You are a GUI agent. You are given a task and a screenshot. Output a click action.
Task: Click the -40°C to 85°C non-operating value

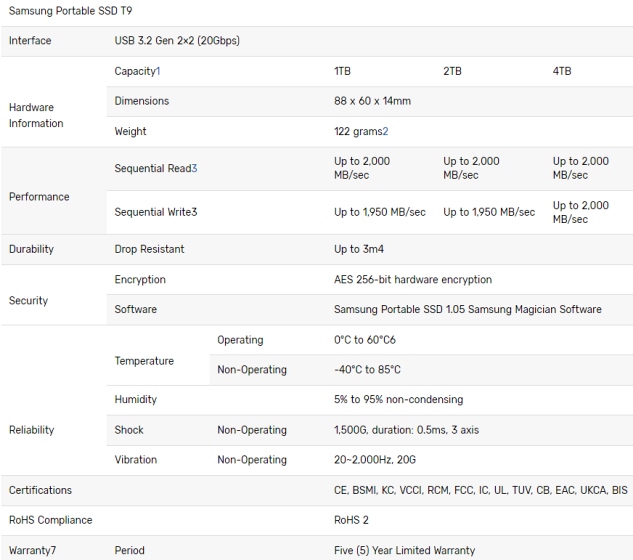(367, 370)
